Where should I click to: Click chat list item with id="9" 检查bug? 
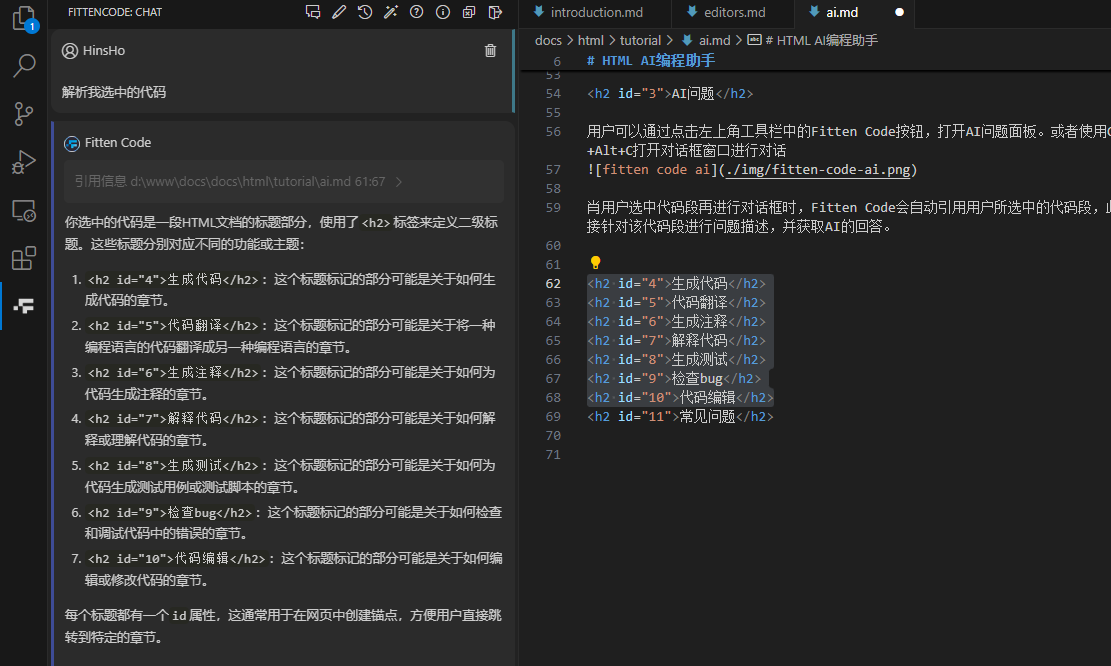pos(291,522)
